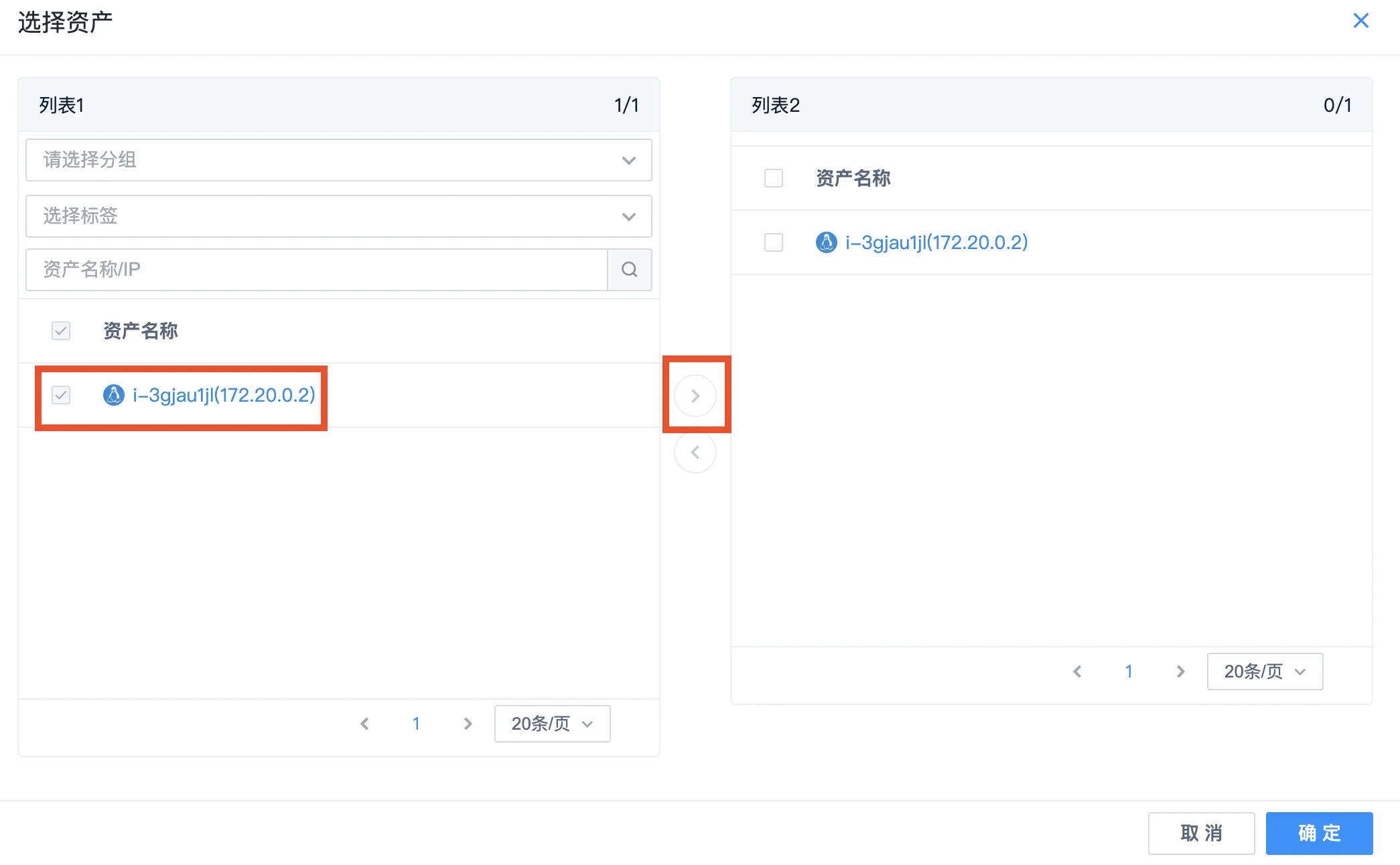Screen dimensions: 1400x865
Task: Open 20条/页 page size dropdown in 列表2
Action: pos(1265,672)
